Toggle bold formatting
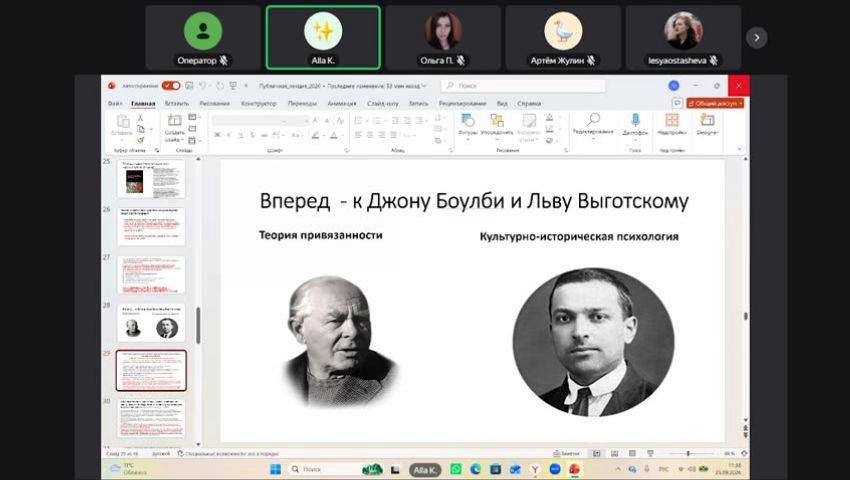The height and width of the screenshot is (480, 850). click(x=217, y=135)
